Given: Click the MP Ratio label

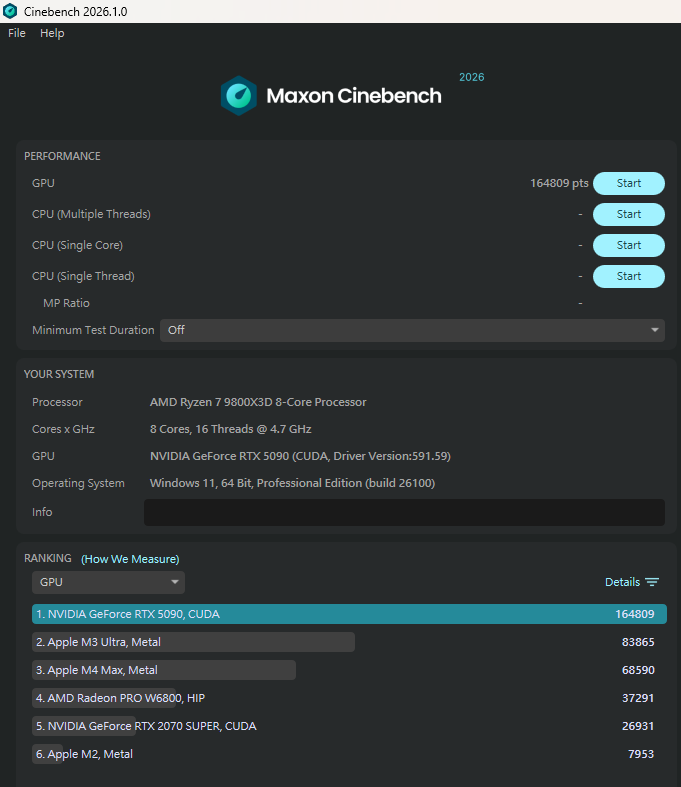Looking at the screenshot, I should coord(66,303).
